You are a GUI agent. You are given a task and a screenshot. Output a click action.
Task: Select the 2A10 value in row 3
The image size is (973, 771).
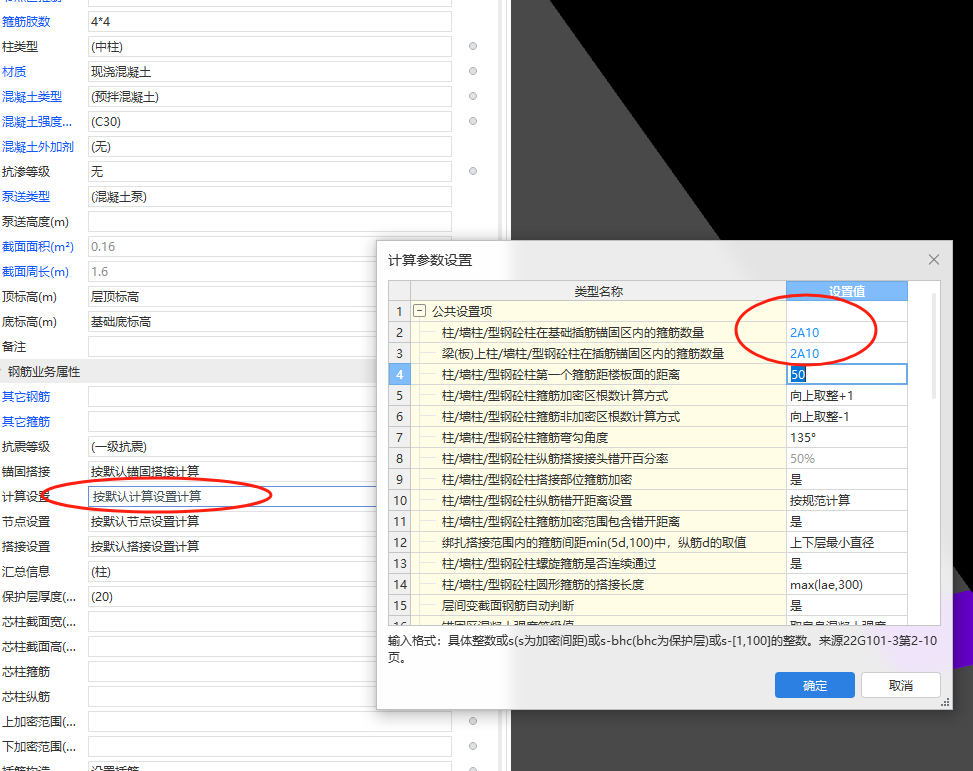pos(846,354)
